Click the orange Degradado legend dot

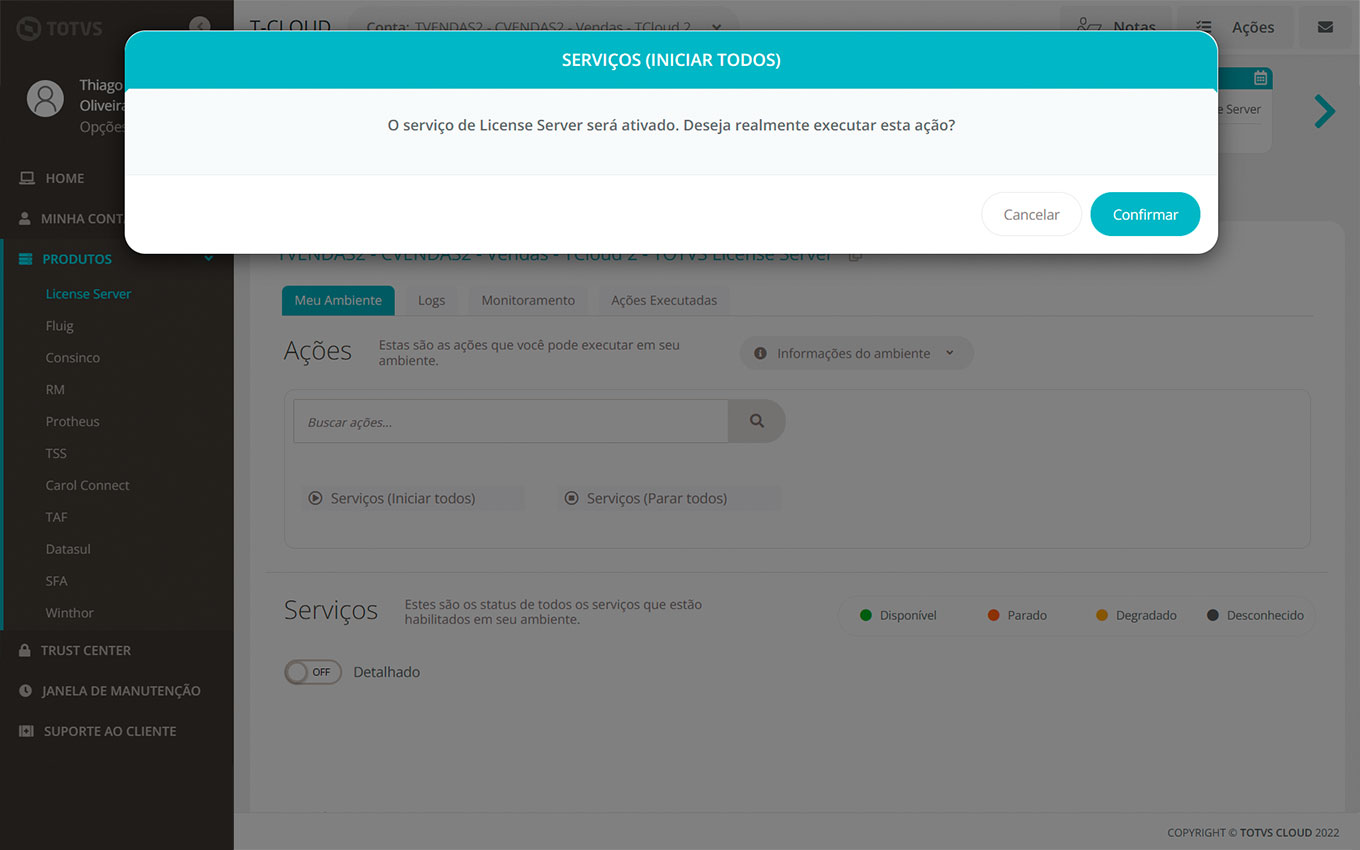coord(1102,615)
